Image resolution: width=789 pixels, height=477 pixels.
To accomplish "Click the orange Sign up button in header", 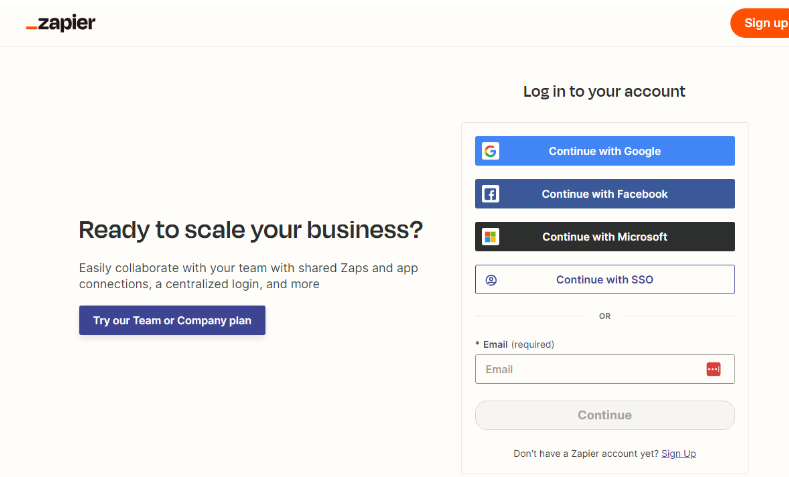I will [760, 23].
